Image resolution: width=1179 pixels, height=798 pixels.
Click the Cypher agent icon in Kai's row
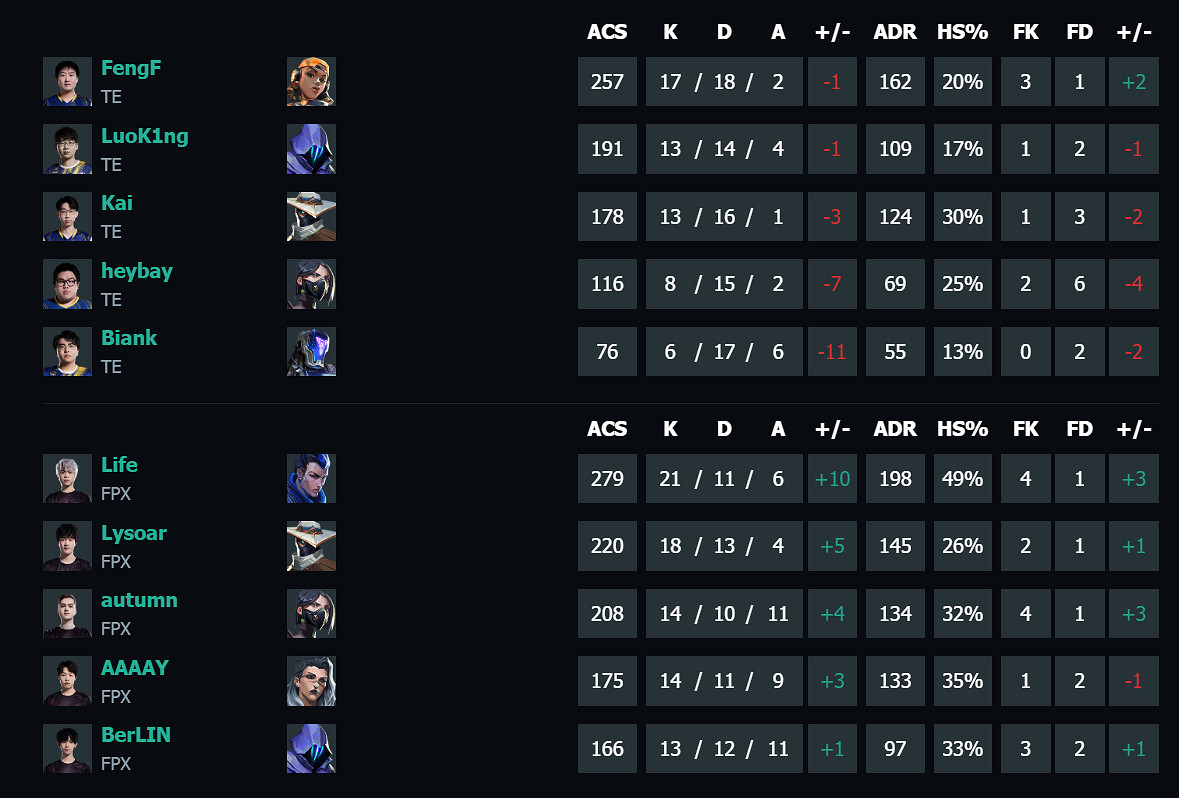[x=311, y=217]
